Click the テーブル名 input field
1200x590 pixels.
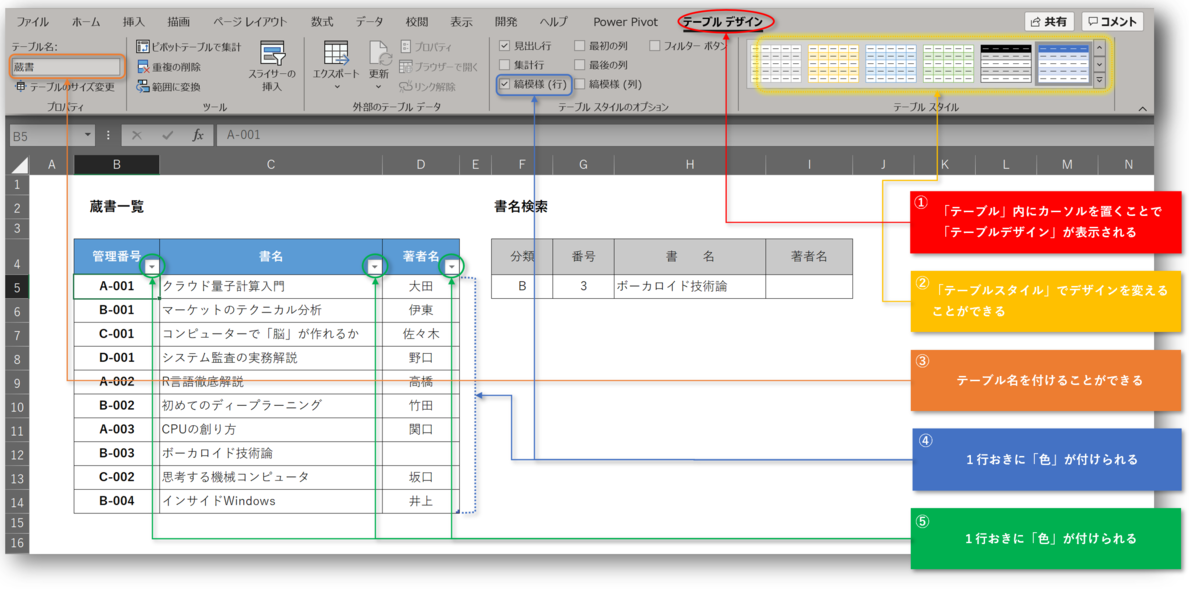(x=65, y=66)
